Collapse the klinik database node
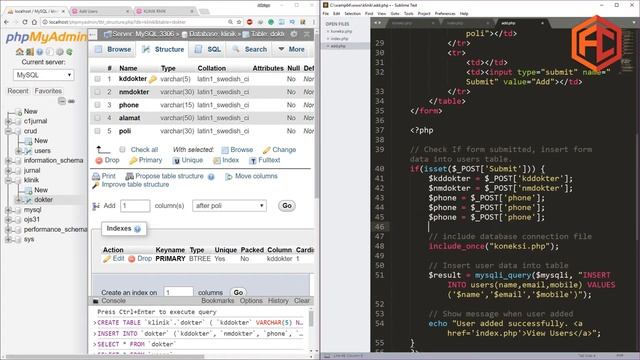The height and width of the screenshot is (360, 640). tap(9, 180)
